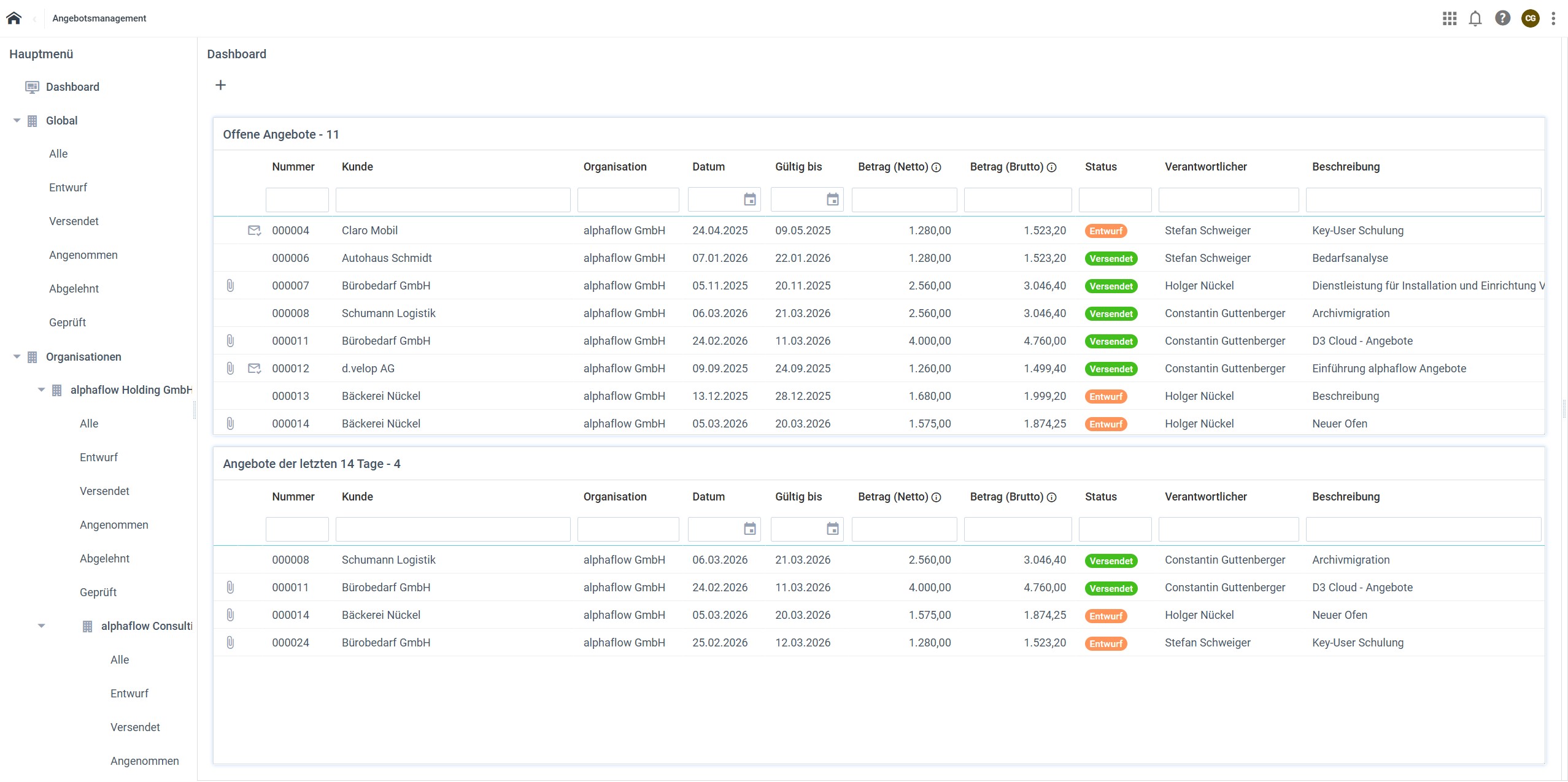
Task: Open Gültig bis calendar in last 14 days table
Action: point(832,529)
